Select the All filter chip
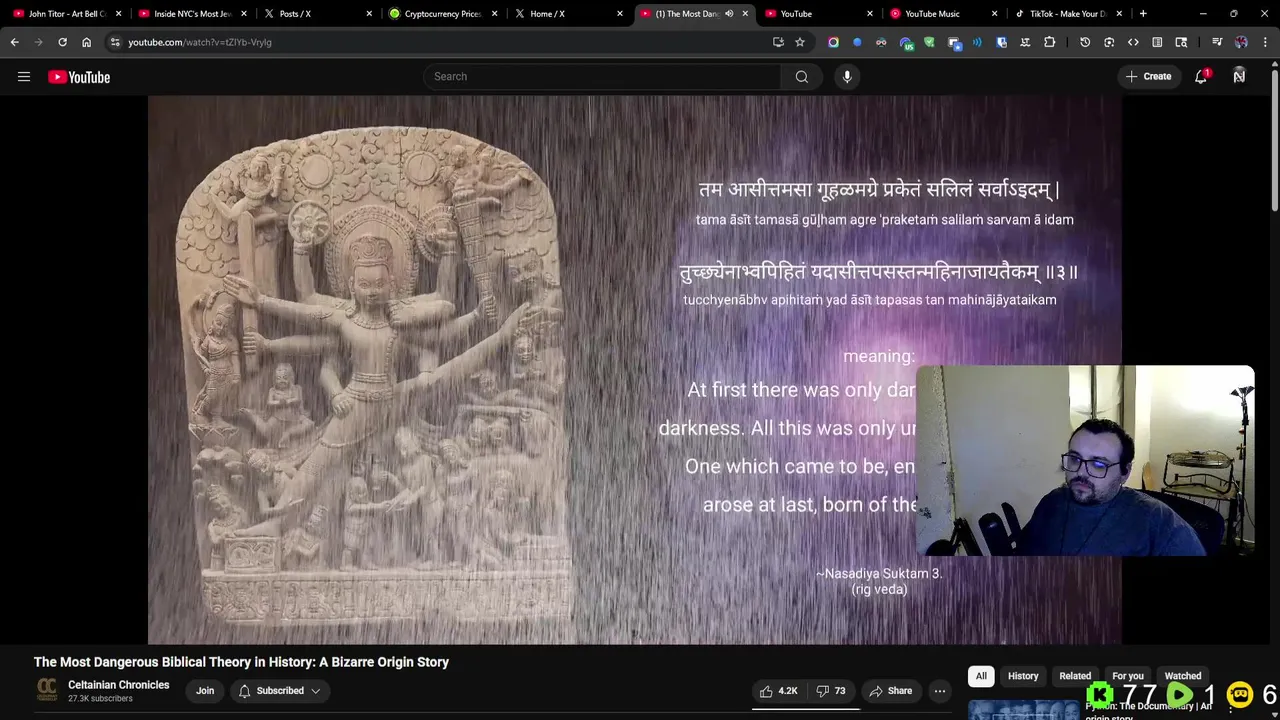The image size is (1280, 720). tap(981, 676)
